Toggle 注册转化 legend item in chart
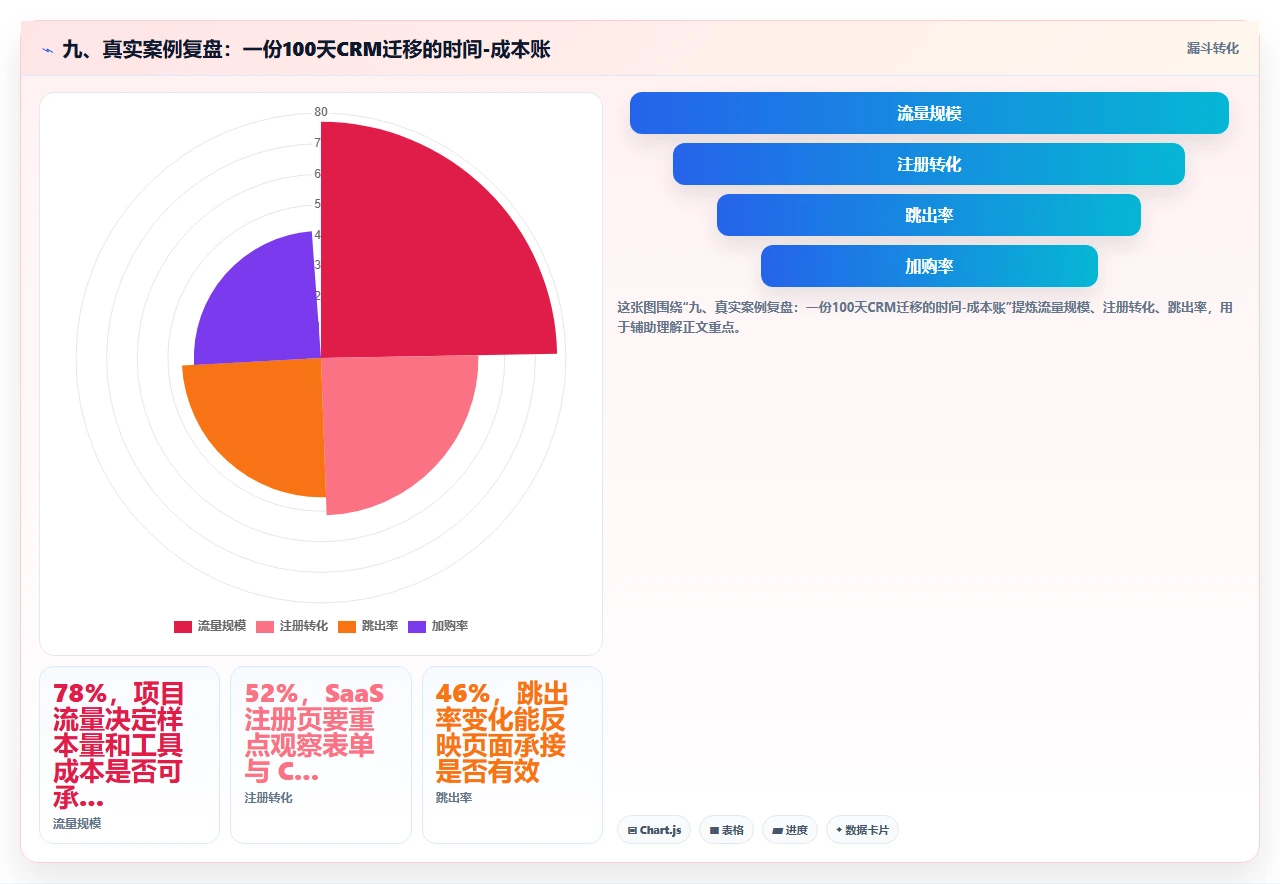The height and width of the screenshot is (884, 1280). point(292,626)
